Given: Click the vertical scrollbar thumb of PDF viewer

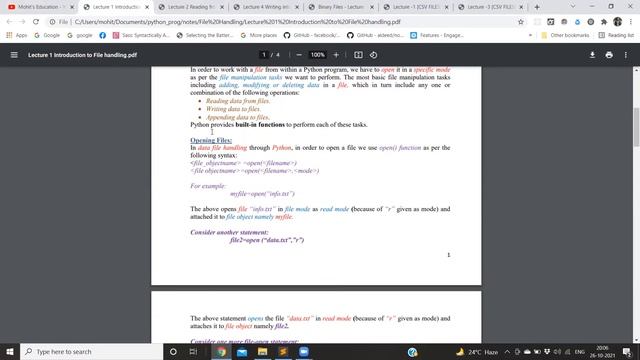Looking at the screenshot, I should click(x=636, y=127).
